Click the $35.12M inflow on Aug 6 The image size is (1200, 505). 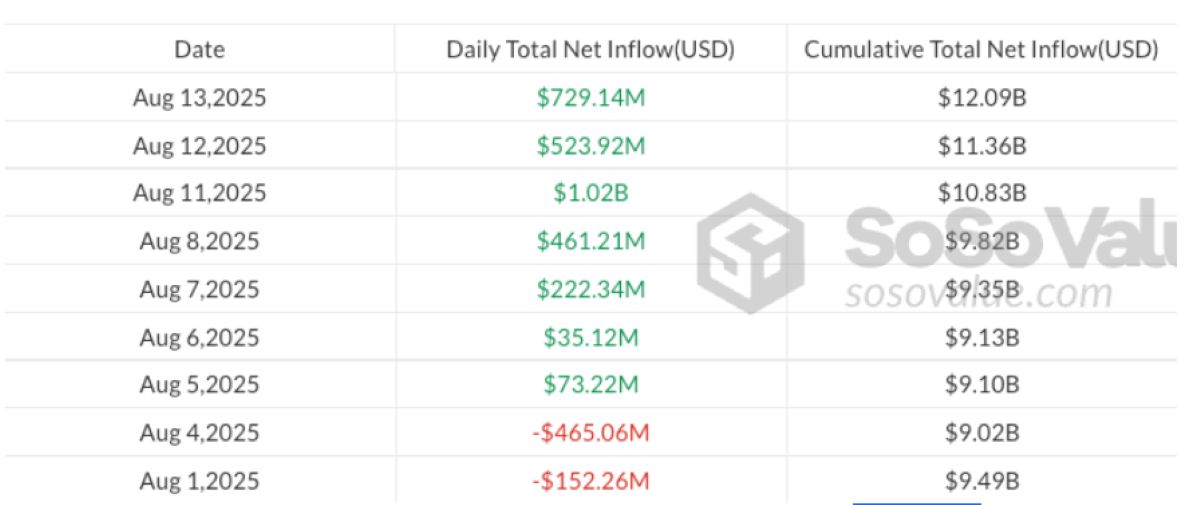[x=591, y=337]
